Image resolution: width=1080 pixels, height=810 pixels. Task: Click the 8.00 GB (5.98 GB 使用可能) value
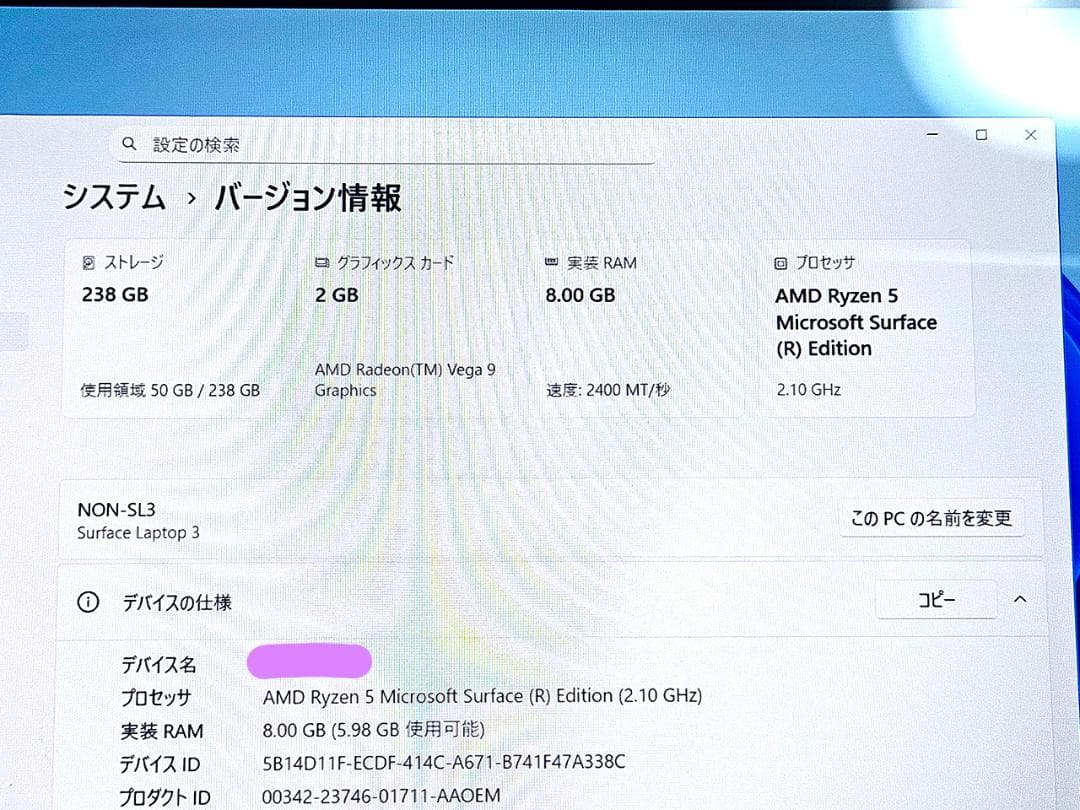[373, 729]
